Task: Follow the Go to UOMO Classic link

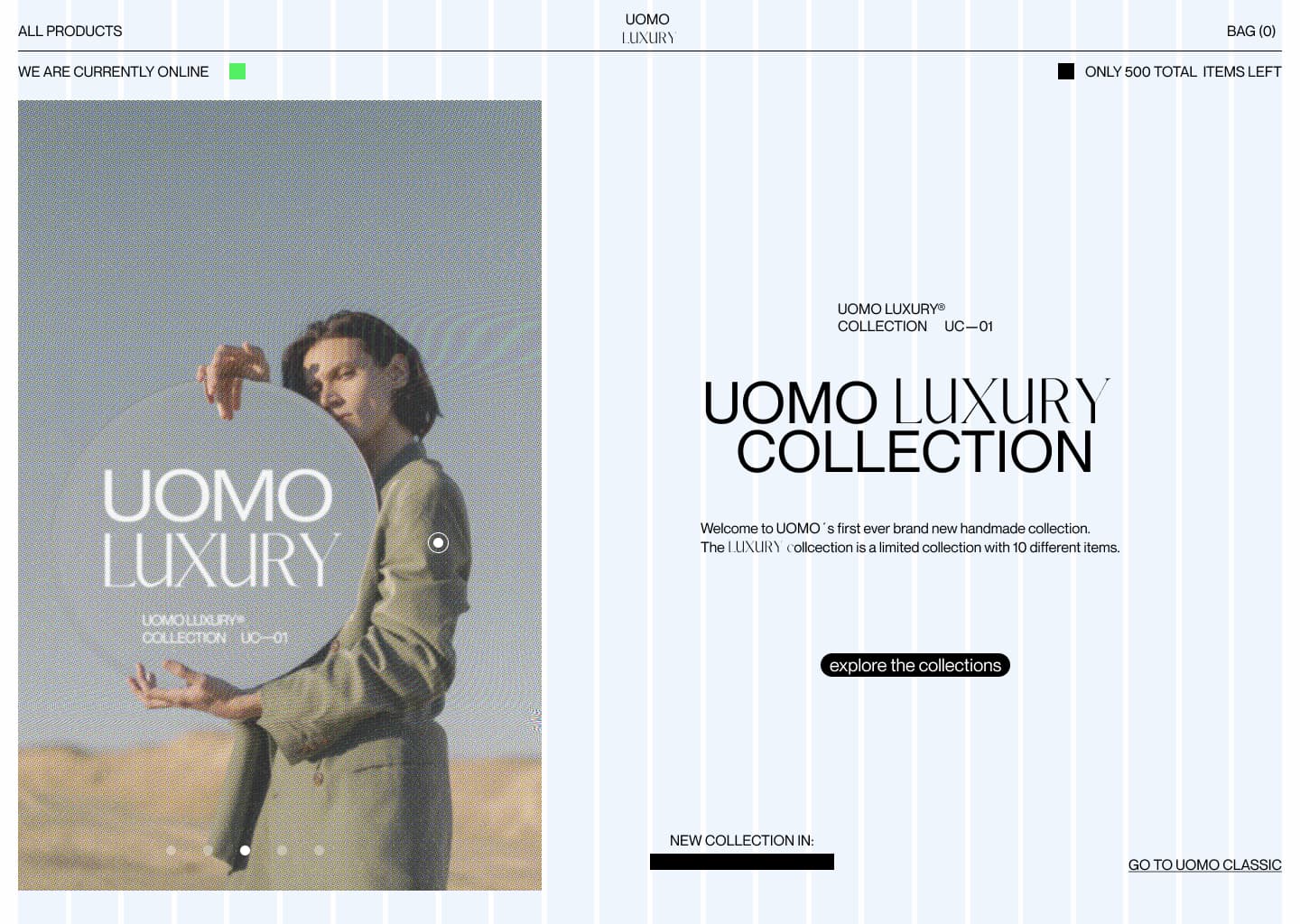Action: click(1204, 864)
